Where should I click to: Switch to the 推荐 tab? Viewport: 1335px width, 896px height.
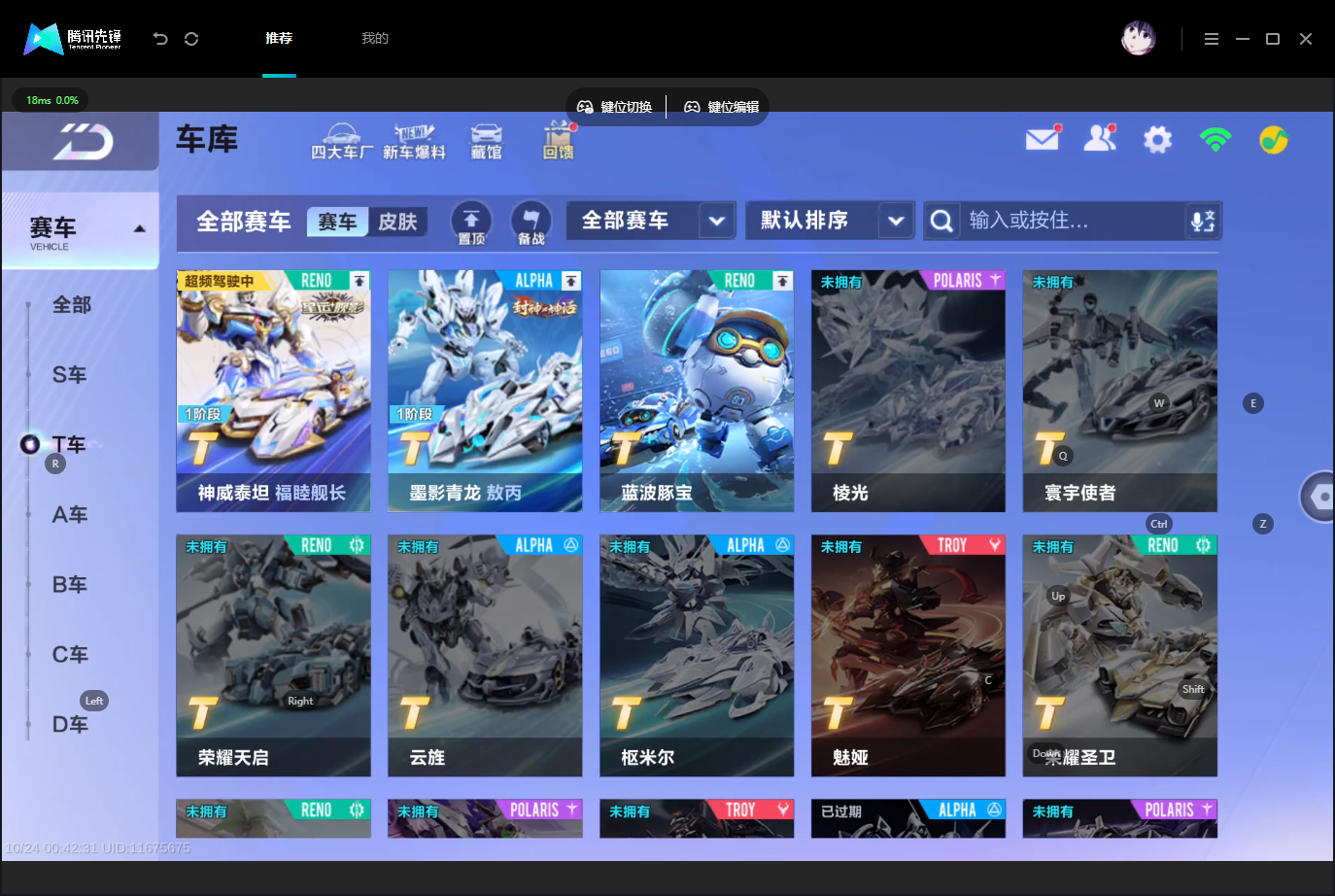[279, 39]
